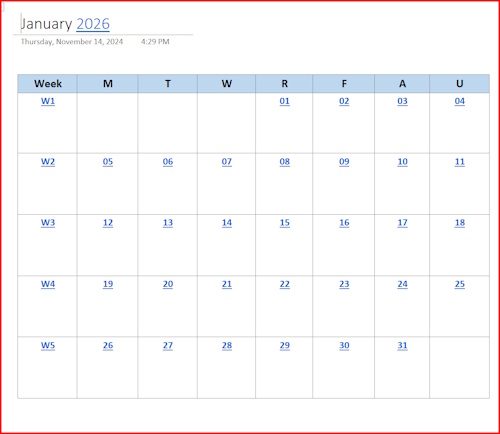
Task: Click the day 16 link
Action: (x=344, y=223)
